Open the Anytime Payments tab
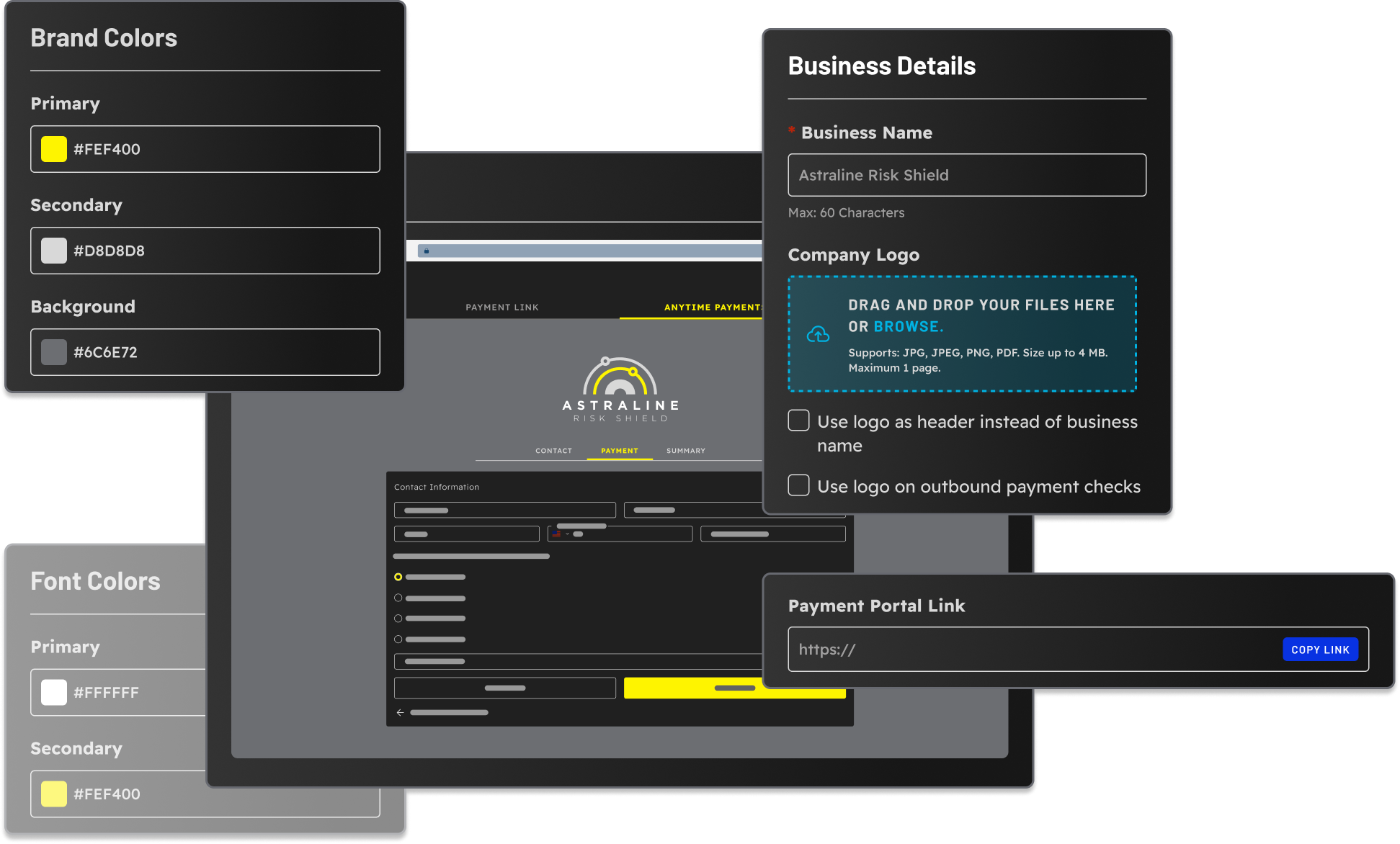The width and height of the screenshot is (1400, 844). click(713, 307)
